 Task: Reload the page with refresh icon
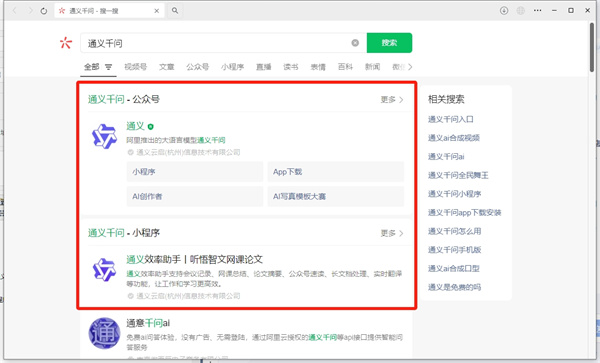point(44,11)
